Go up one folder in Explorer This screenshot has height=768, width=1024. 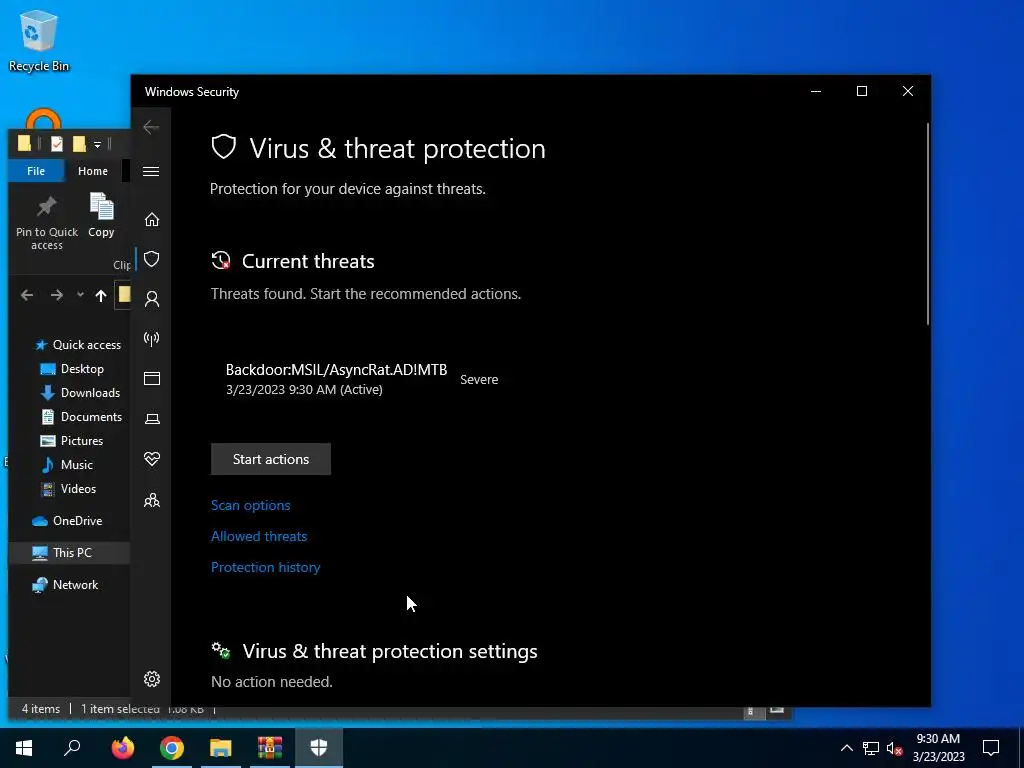tap(101, 295)
